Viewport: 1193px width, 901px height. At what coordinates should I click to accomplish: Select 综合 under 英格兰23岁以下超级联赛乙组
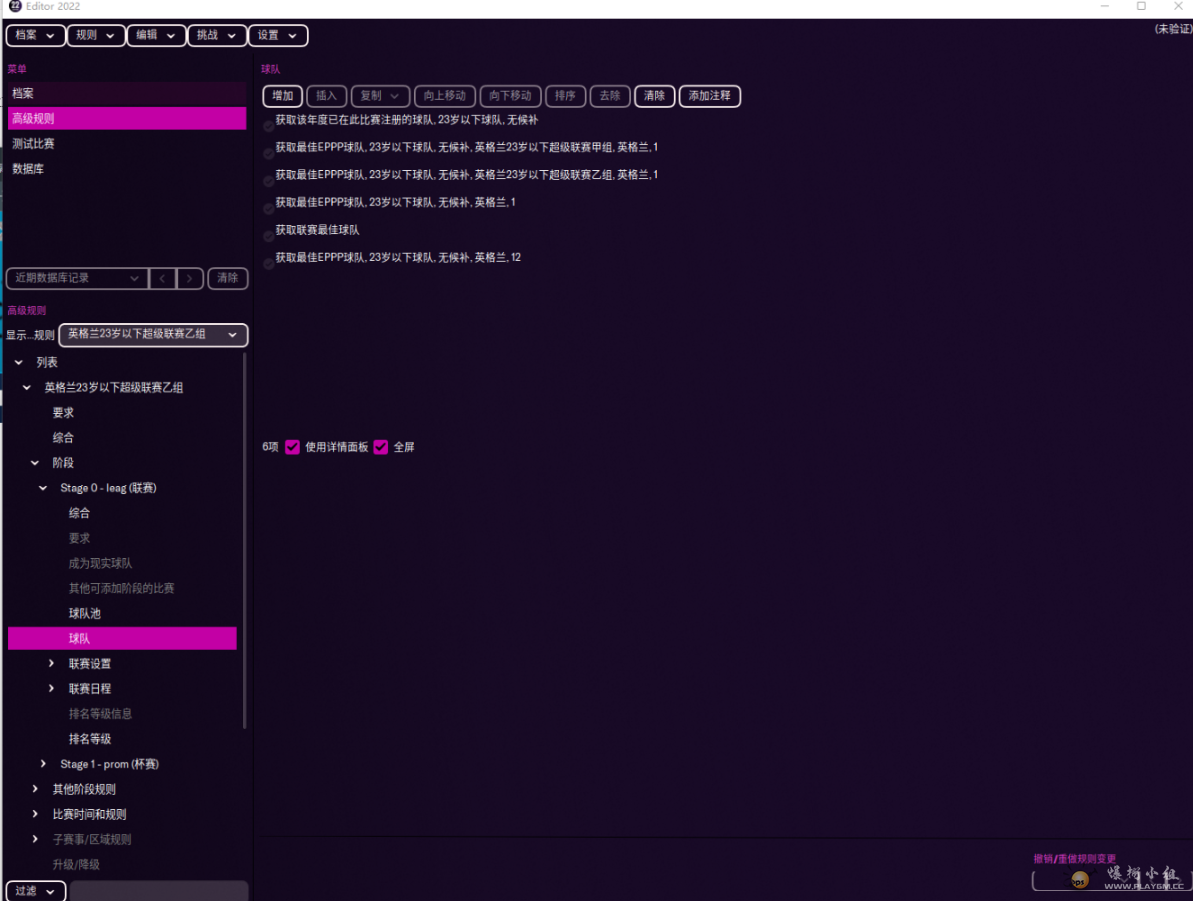[x=63, y=438]
